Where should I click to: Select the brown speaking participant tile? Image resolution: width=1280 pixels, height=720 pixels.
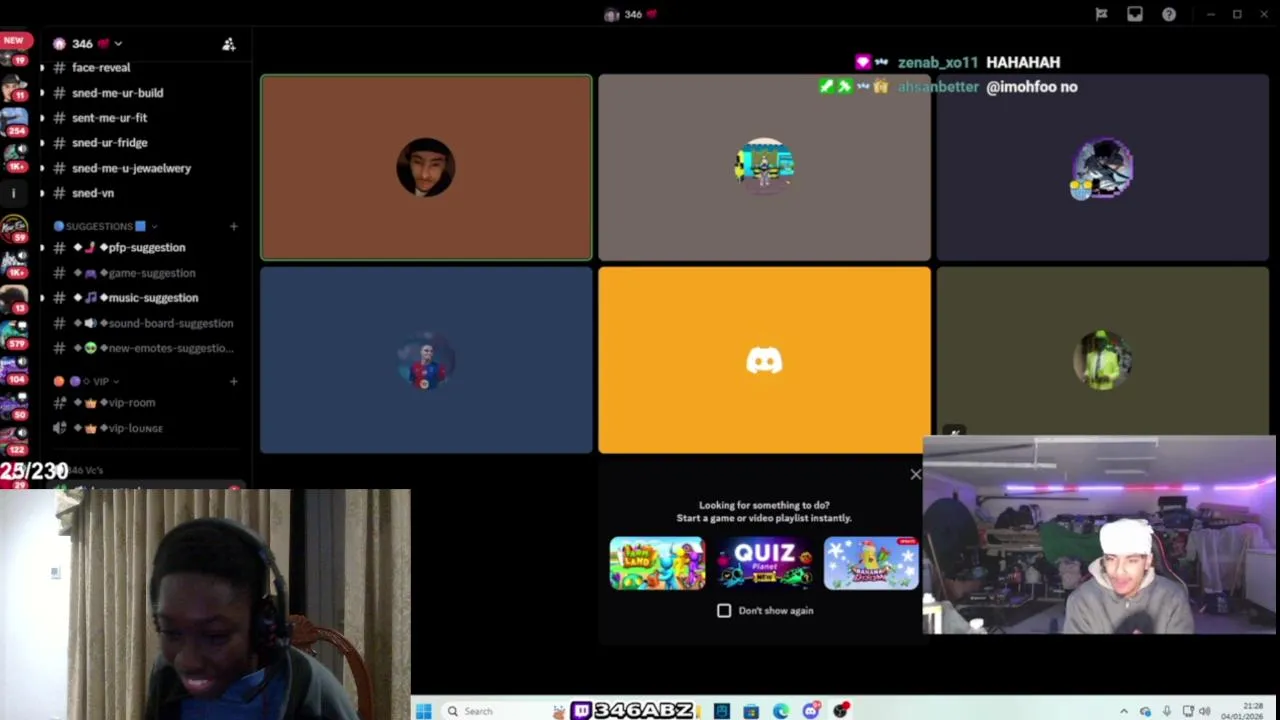[x=426, y=167]
